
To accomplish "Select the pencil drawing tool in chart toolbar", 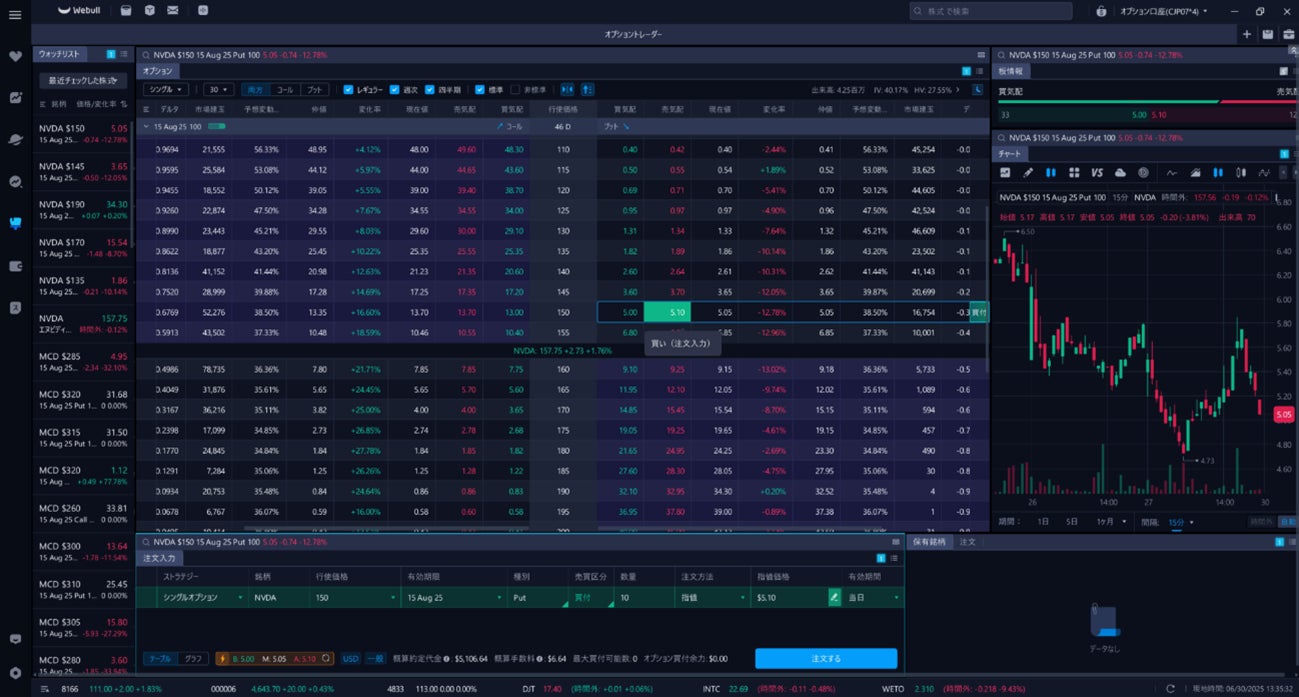I will point(1028,173).
